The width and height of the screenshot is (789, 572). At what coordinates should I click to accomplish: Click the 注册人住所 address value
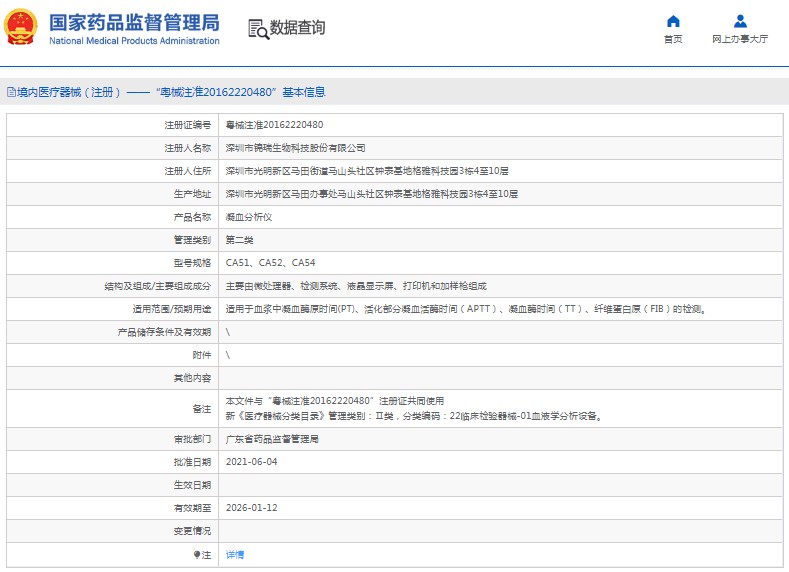[367, 171]
